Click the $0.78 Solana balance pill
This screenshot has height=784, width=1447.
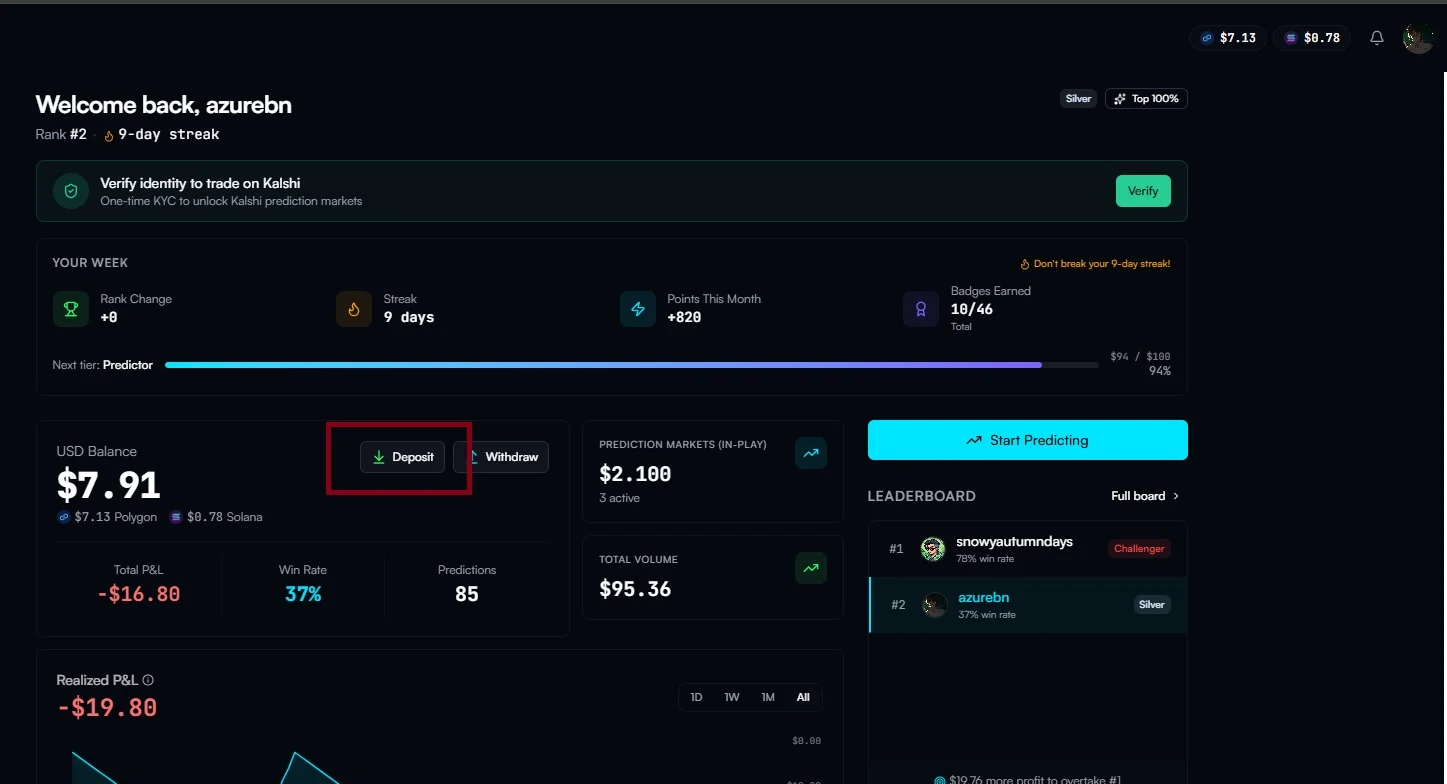pos(1312,38)
